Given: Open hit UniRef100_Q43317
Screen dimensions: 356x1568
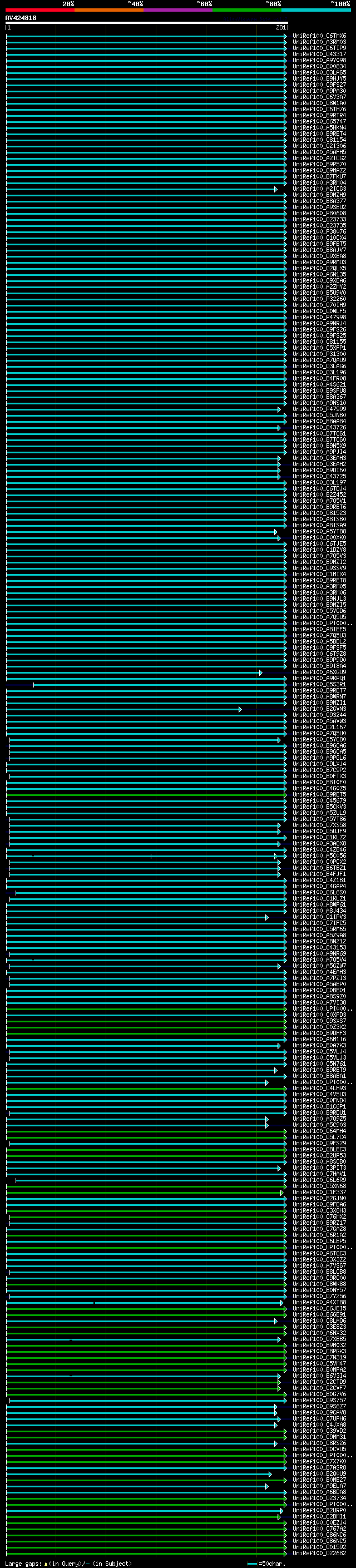Looking at the screenshot, I should (x=319, y=54).
